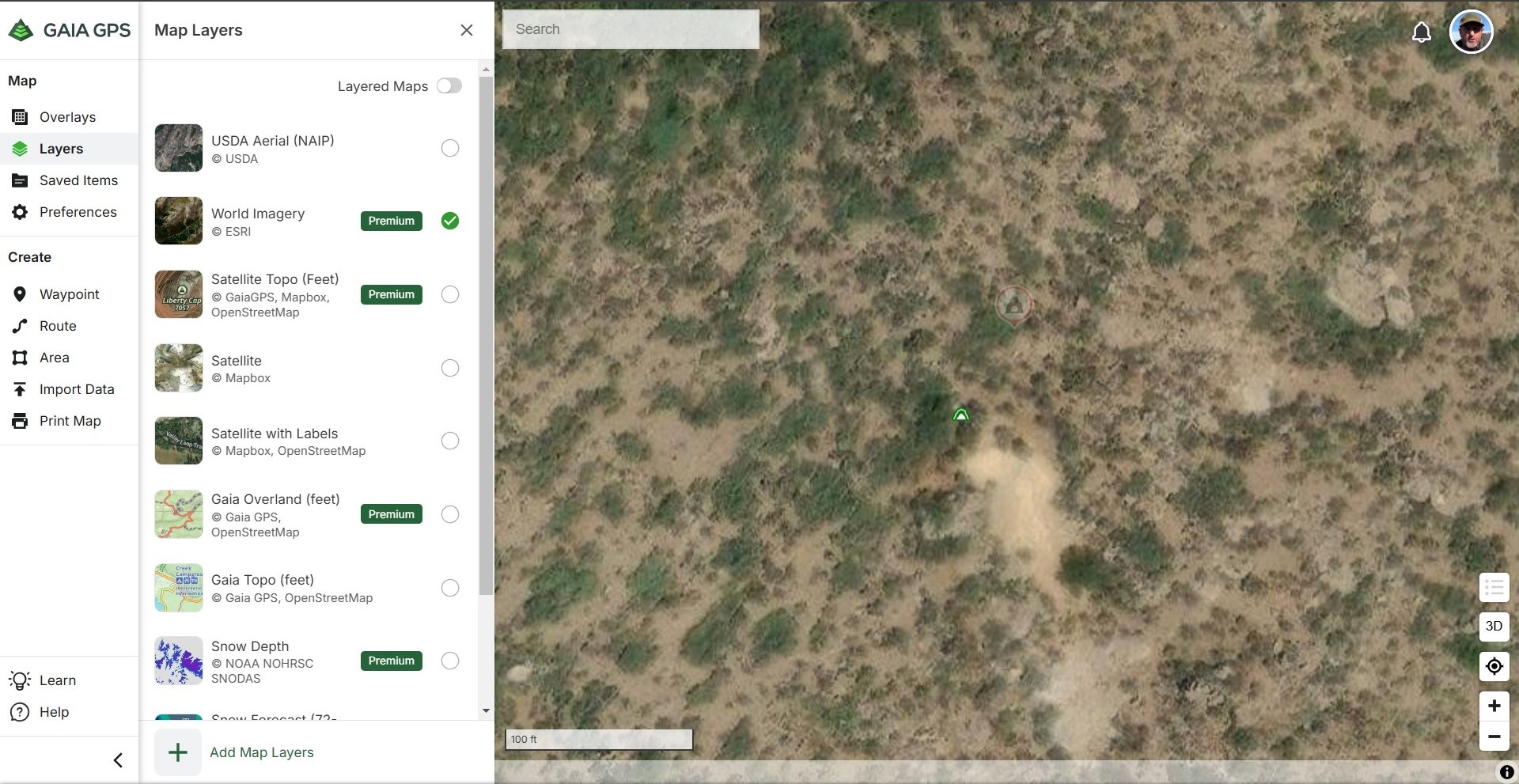Collapse the left sidebar with chevron

(118, 760)
